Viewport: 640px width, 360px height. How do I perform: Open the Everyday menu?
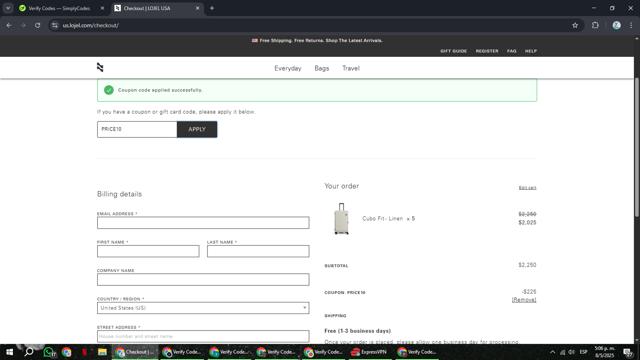tap(288, 68)
